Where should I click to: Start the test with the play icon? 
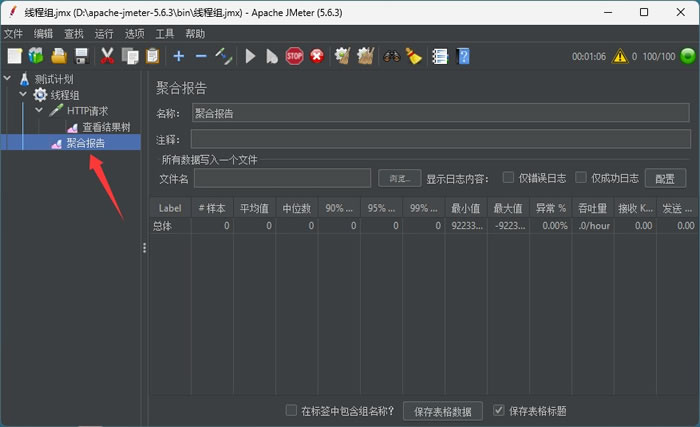click(x=250, y=56)
